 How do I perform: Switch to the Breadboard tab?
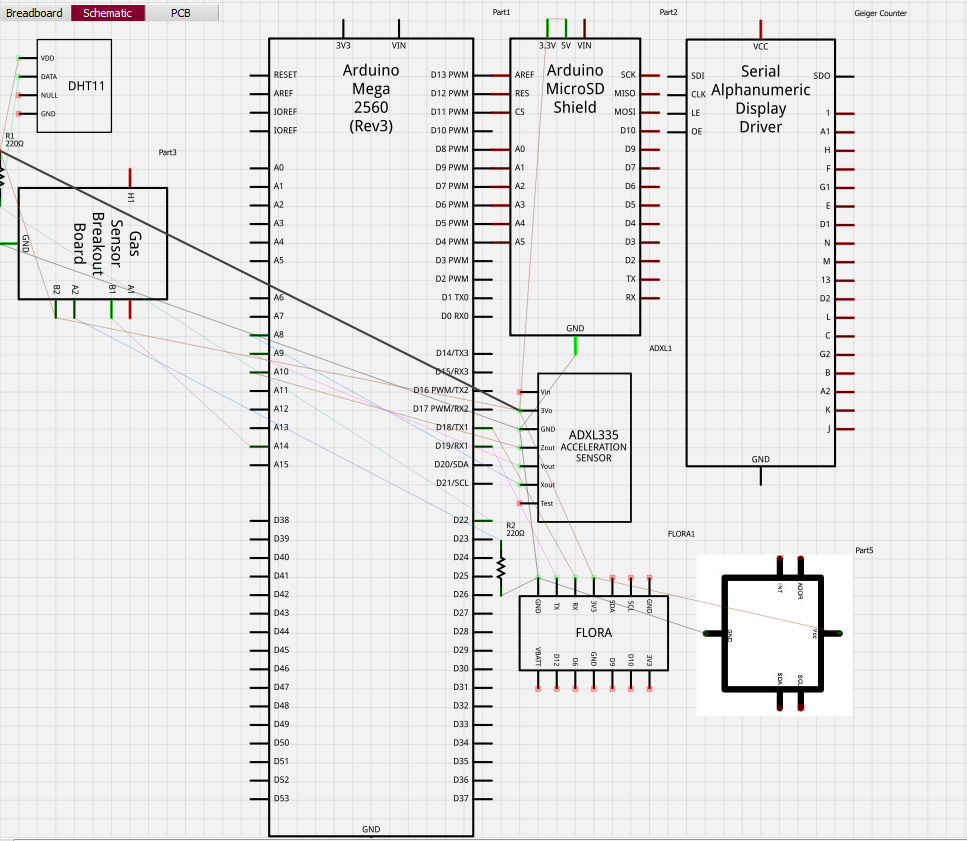coord(35,13)
